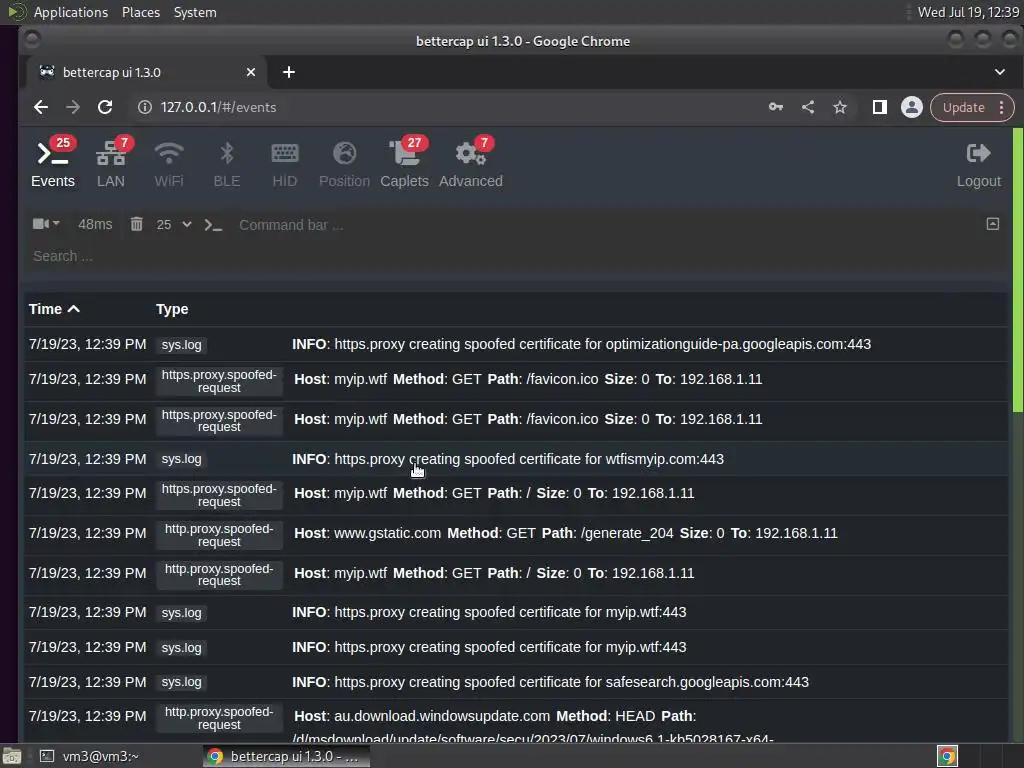The image size is (1024, 768).
Task: Click the command prompt icon
Action: pyautogui.click(x=213, y=225)
